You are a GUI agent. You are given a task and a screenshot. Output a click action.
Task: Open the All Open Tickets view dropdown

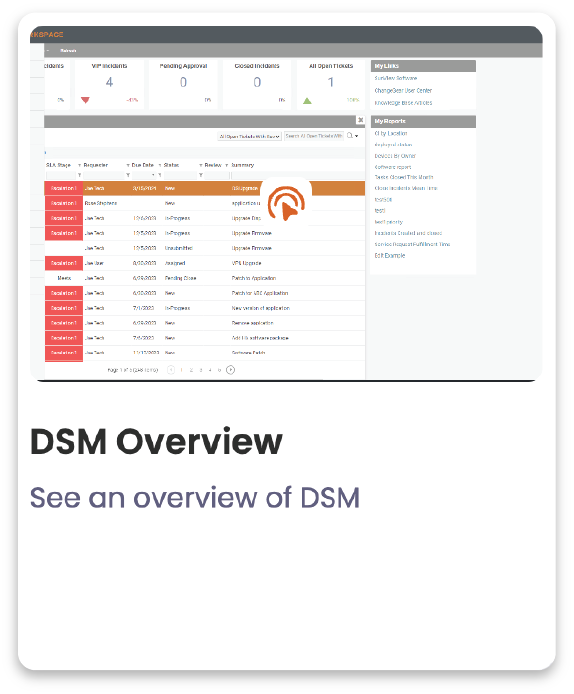point(250,136)
